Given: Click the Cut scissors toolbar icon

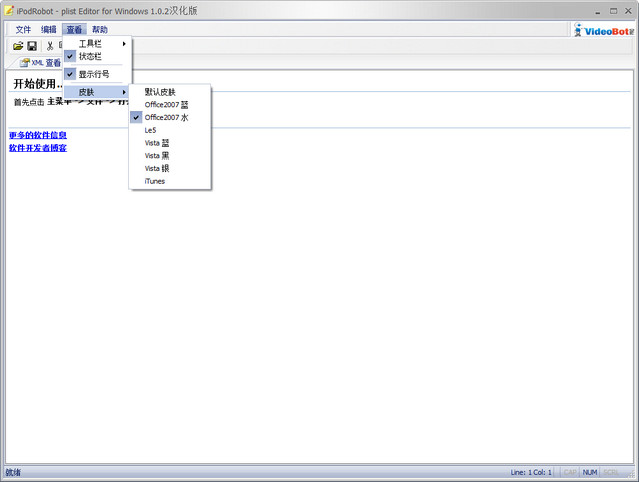Looking at the screenshot, I should 49,46.
